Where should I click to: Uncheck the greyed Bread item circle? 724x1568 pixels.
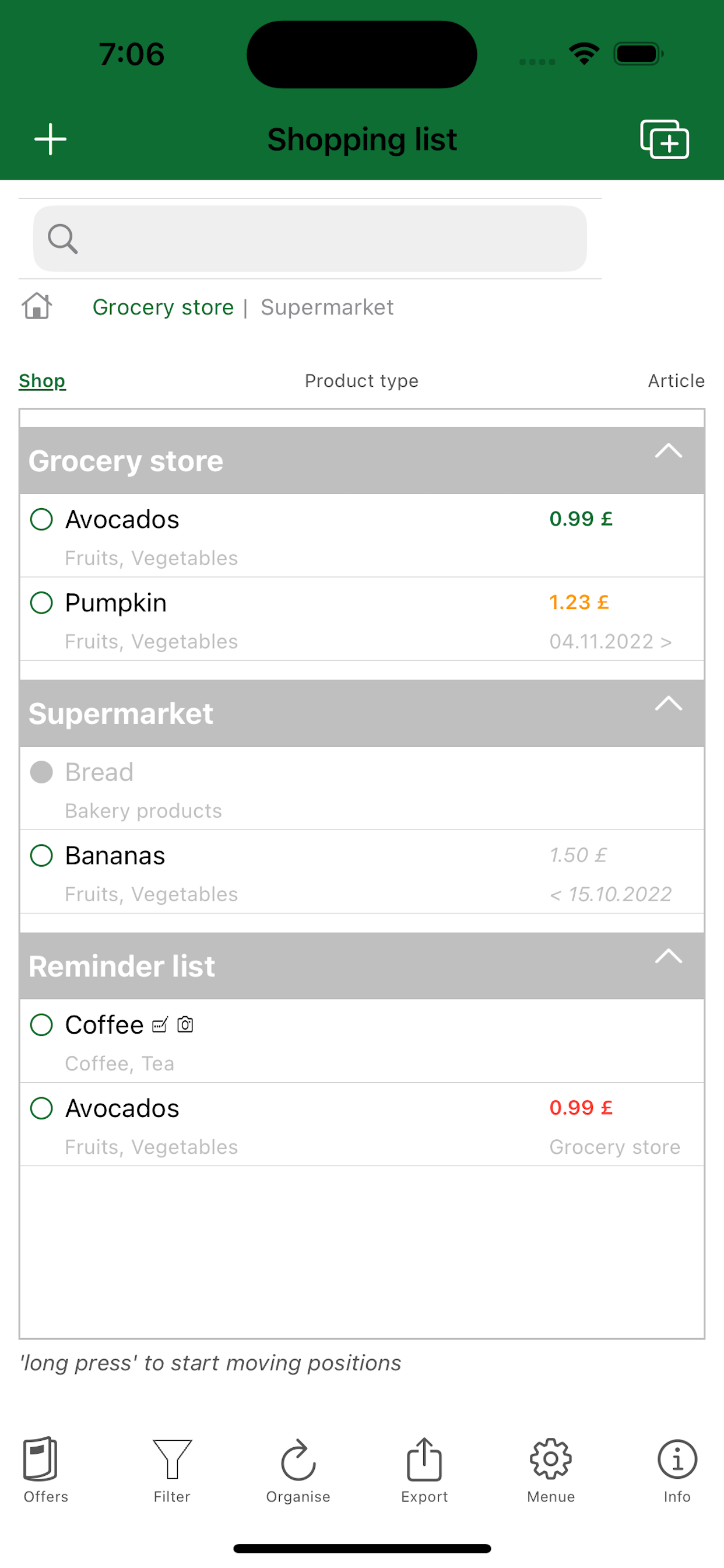pyautogui.click(x=41, y=772)
